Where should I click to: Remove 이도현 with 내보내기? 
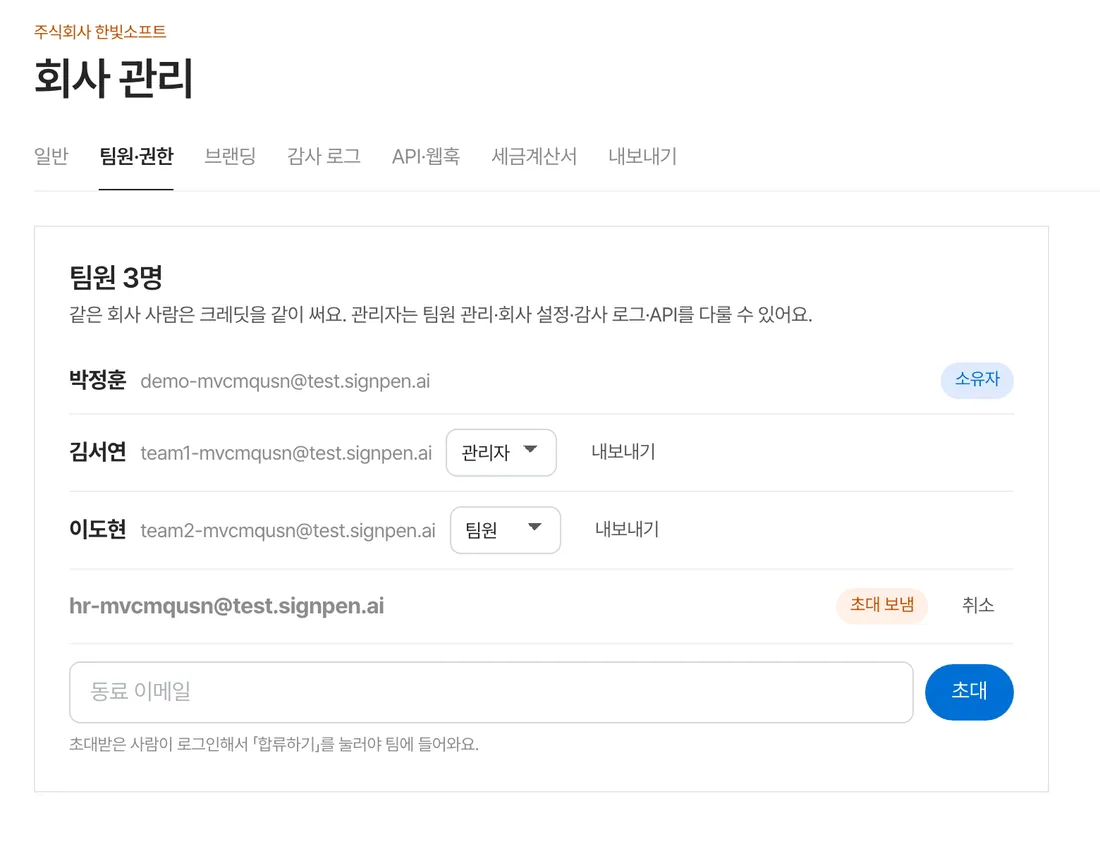(x=627, y=529)
